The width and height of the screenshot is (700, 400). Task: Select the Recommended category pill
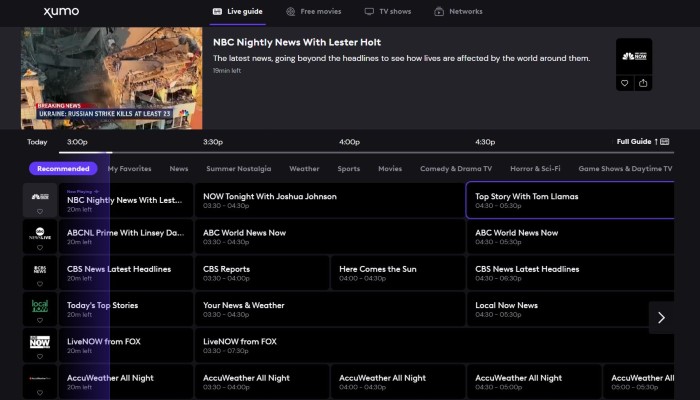(63, 169)
